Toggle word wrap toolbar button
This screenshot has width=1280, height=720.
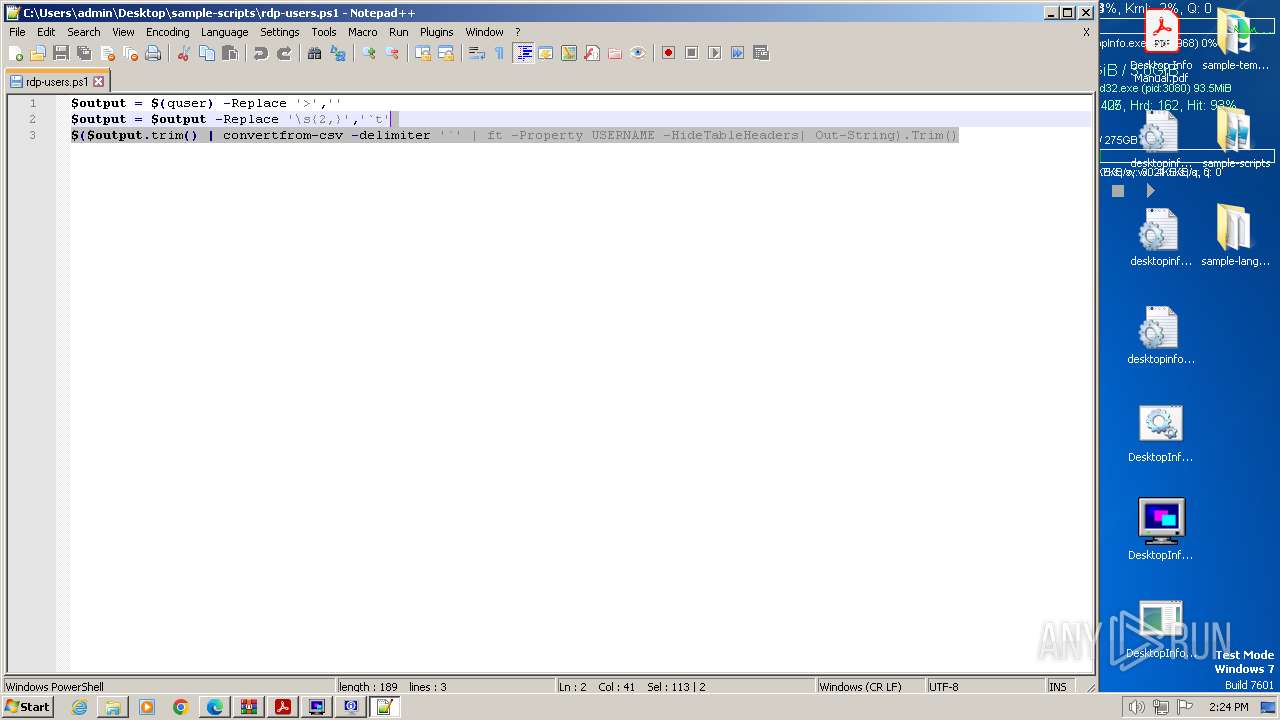[477, 53]
